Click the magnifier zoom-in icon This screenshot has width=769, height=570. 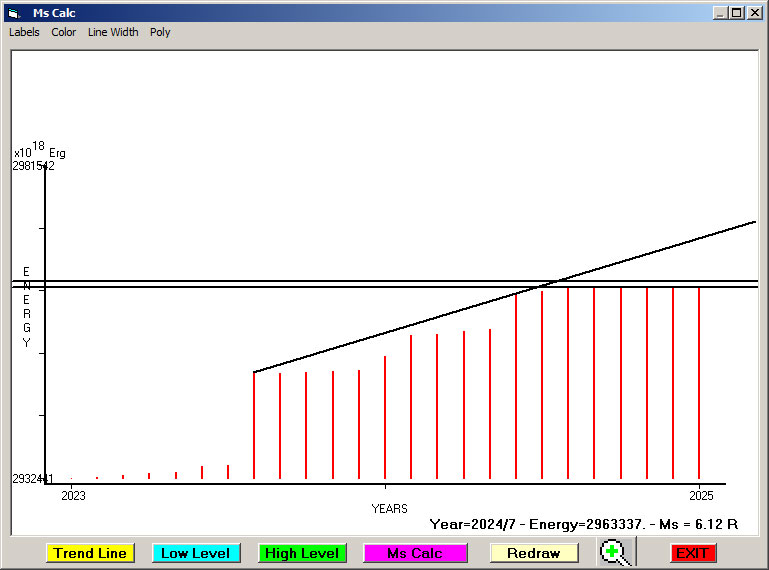pos(617,552)
